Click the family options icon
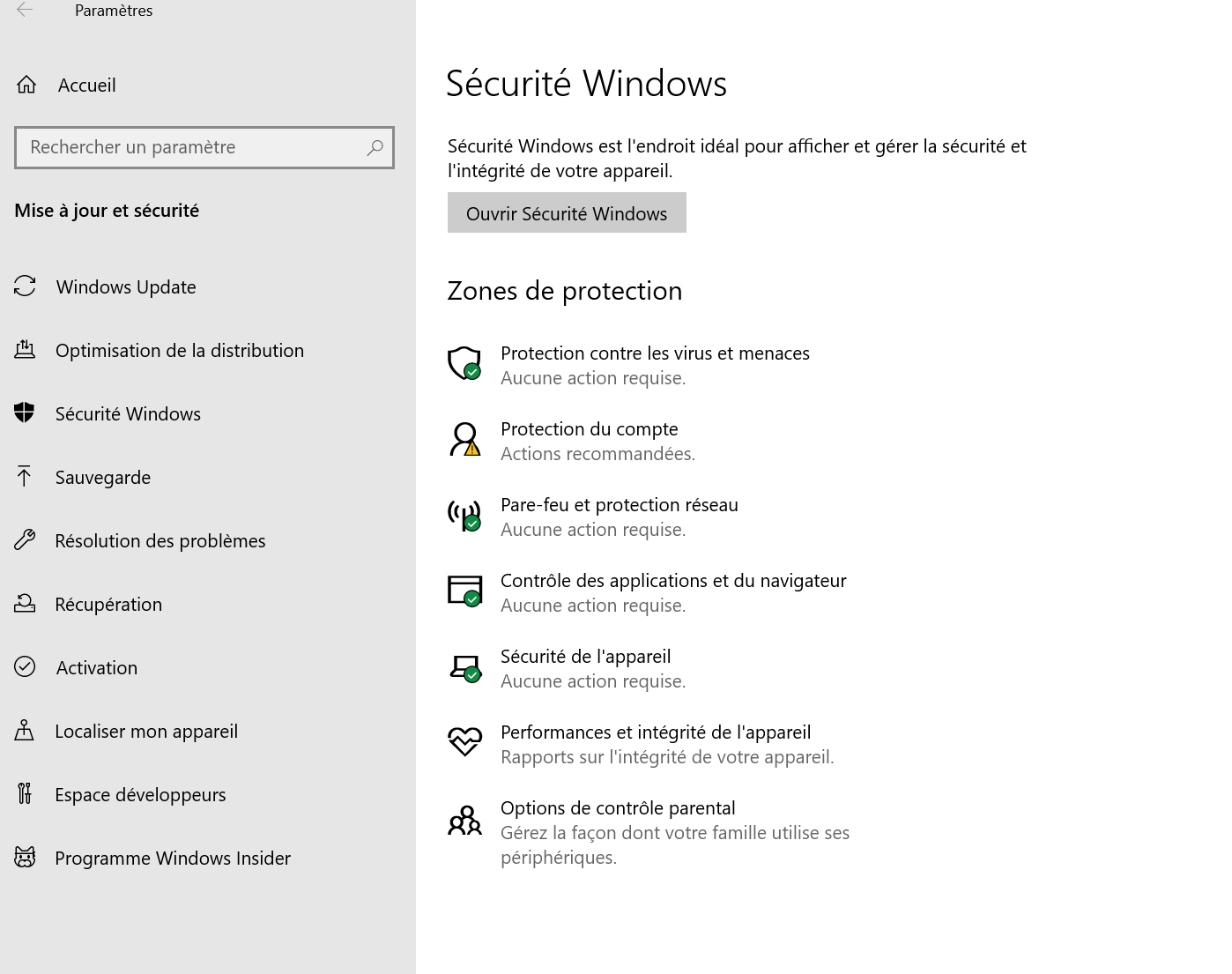This screenshot has width=1232, height=974. (464, 821)
